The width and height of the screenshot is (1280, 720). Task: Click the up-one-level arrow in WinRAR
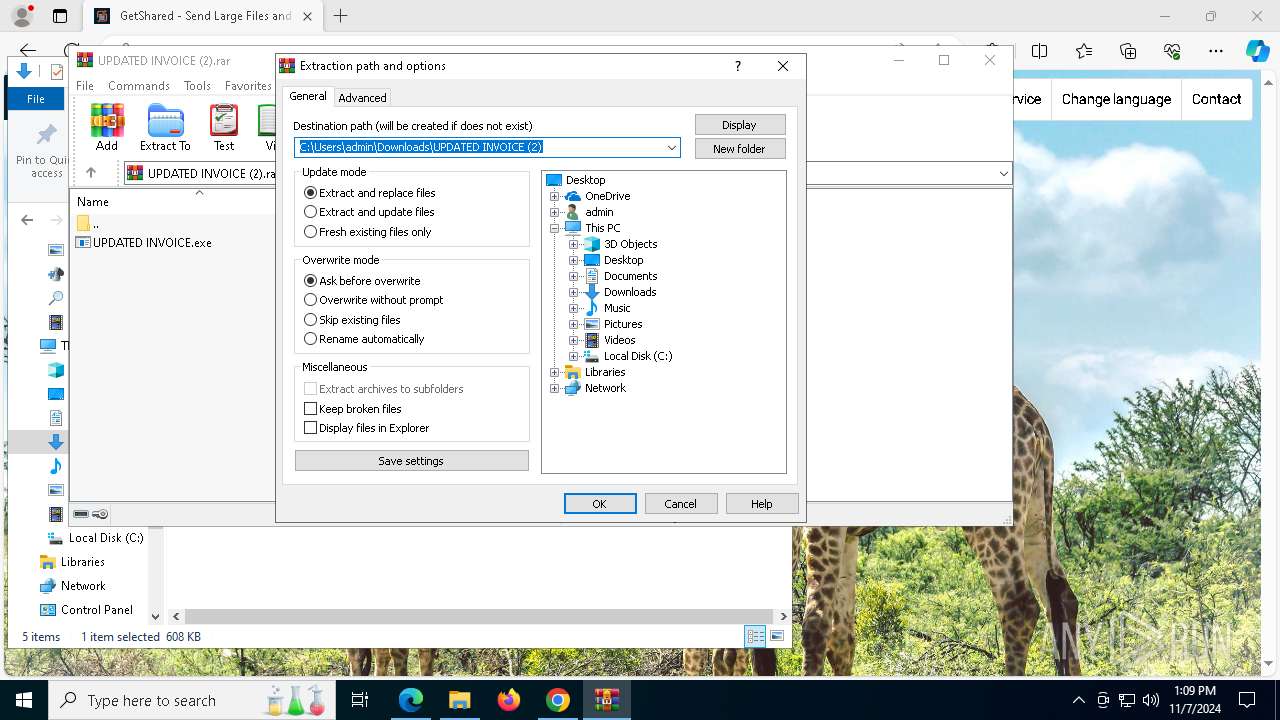point(91,172)
